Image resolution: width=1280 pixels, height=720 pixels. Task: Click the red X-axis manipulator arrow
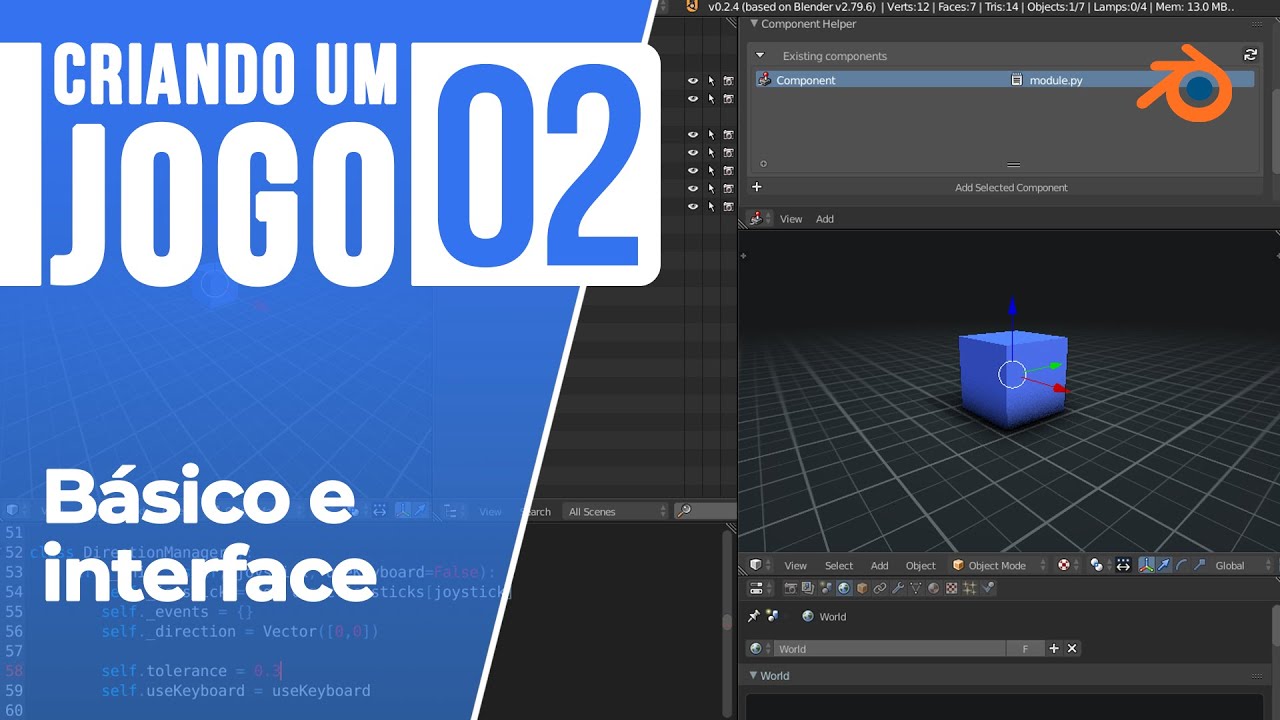click(1059, 387)
